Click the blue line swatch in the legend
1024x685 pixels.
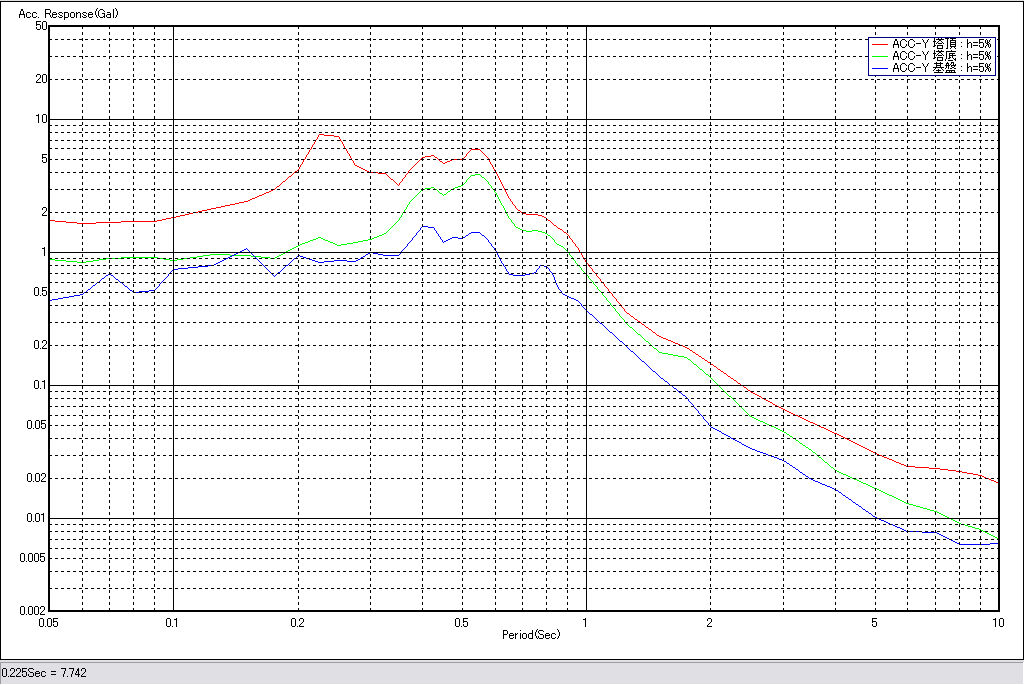(x=879, y=68)
